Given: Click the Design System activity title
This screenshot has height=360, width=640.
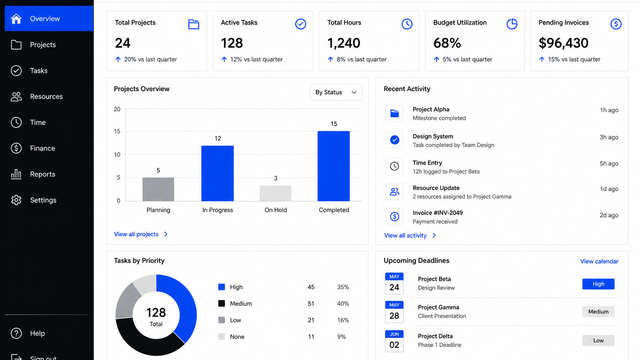Looking at the screenshot, I should point(433,136).
